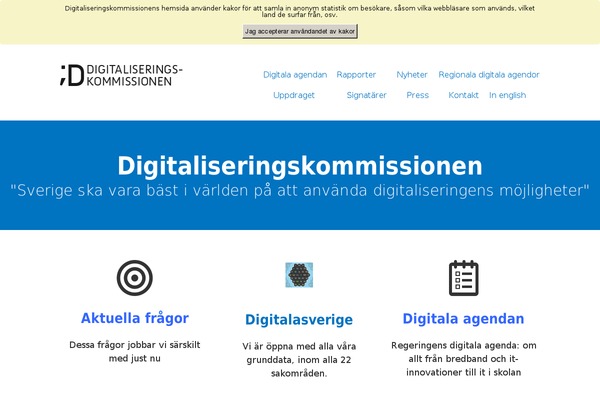Open the Digitala agendan menu item
This screenshot has width=600, height=400.
pos(295,75)
